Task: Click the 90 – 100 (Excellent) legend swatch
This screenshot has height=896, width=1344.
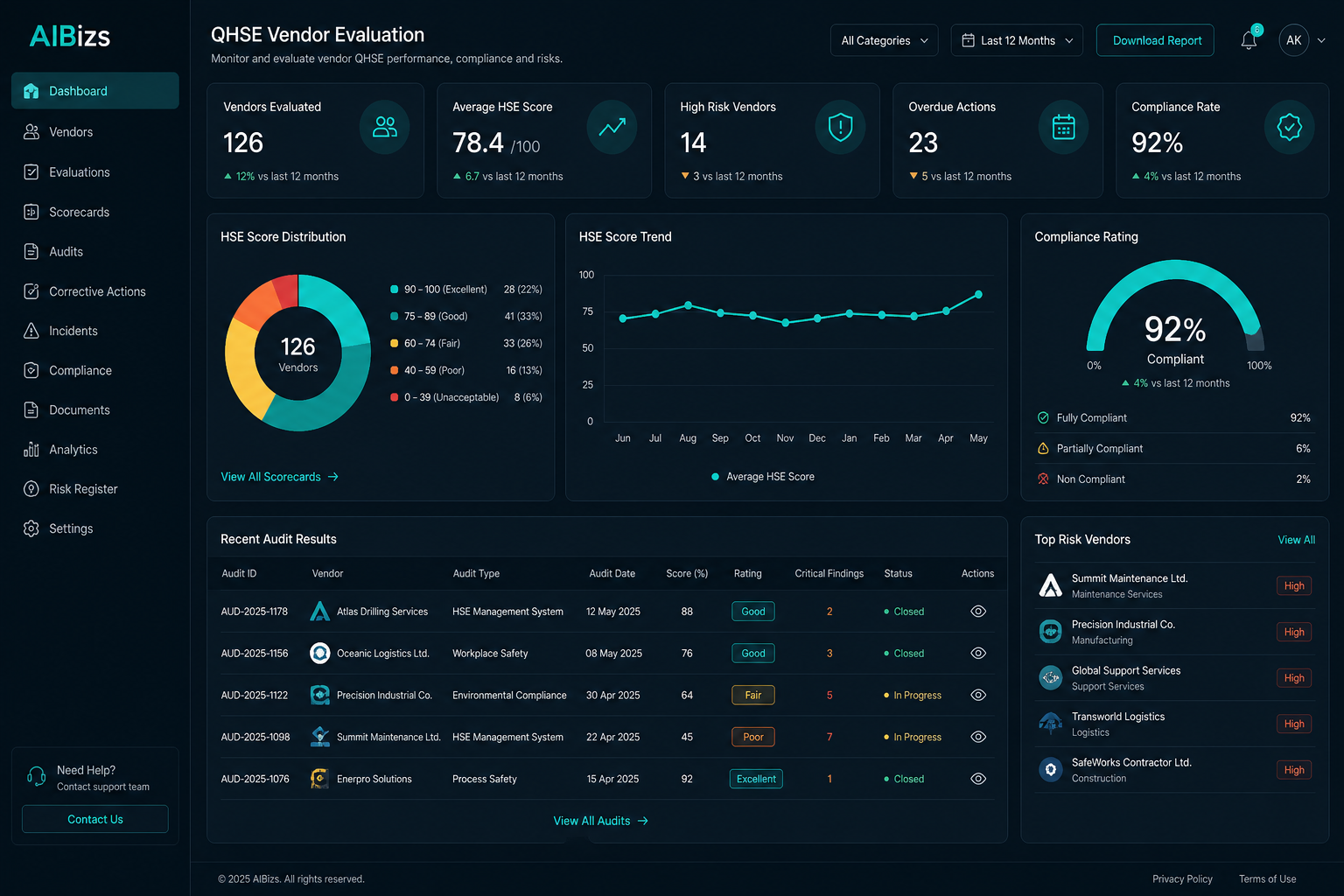Action: click(395, 289)
